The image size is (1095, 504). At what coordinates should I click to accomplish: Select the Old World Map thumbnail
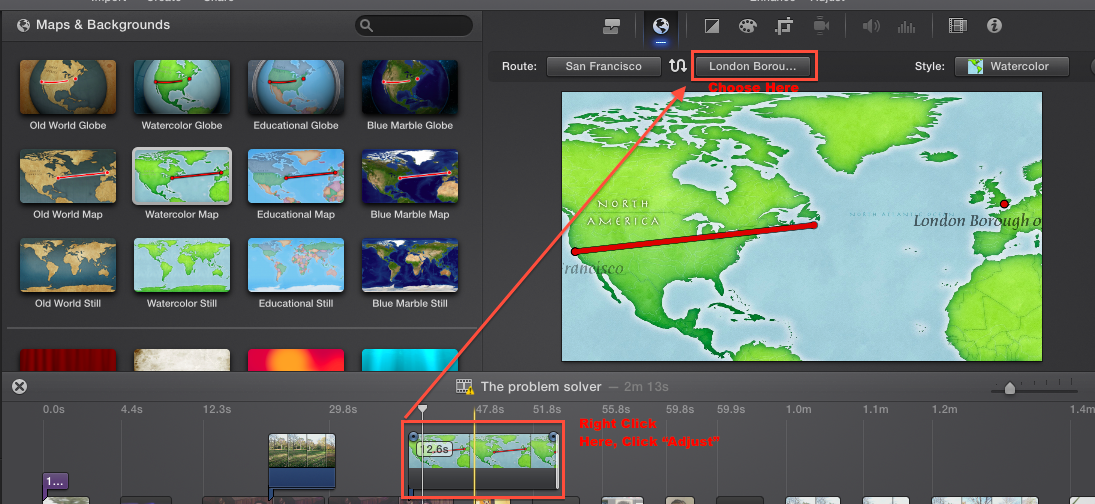click(68, 176)
